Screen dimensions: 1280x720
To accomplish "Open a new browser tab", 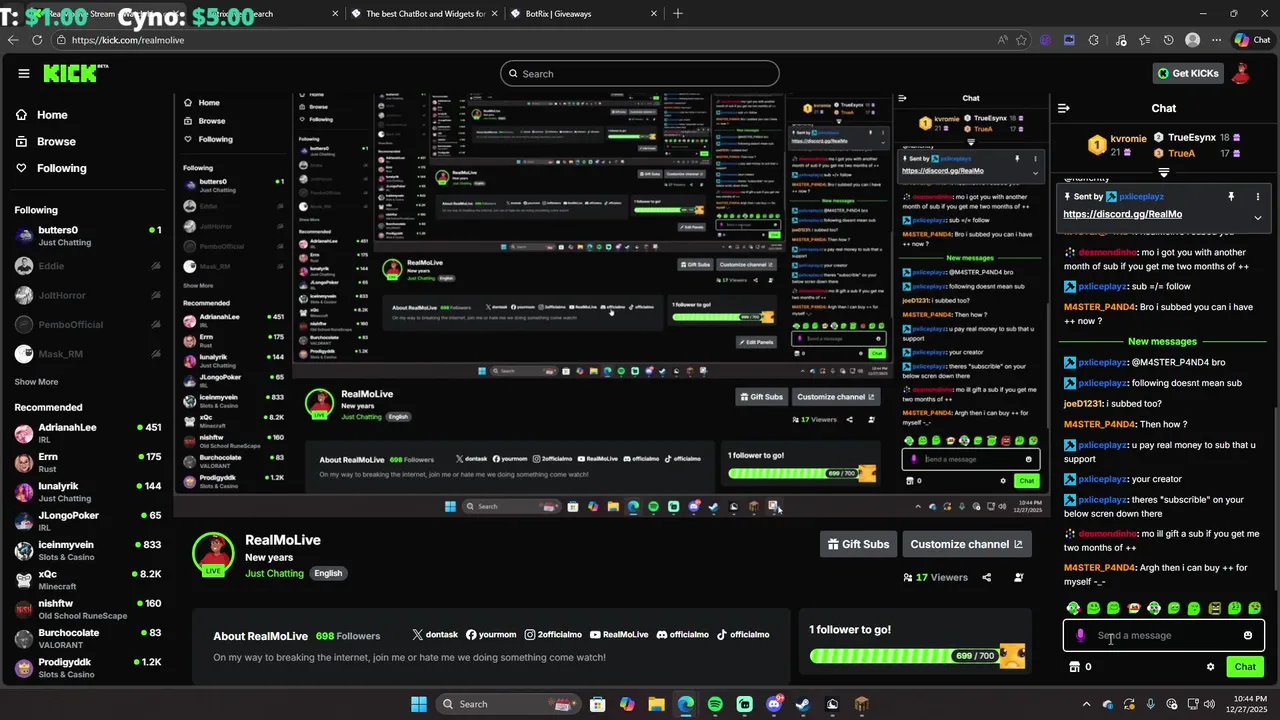I will click(x=678, y=14).
